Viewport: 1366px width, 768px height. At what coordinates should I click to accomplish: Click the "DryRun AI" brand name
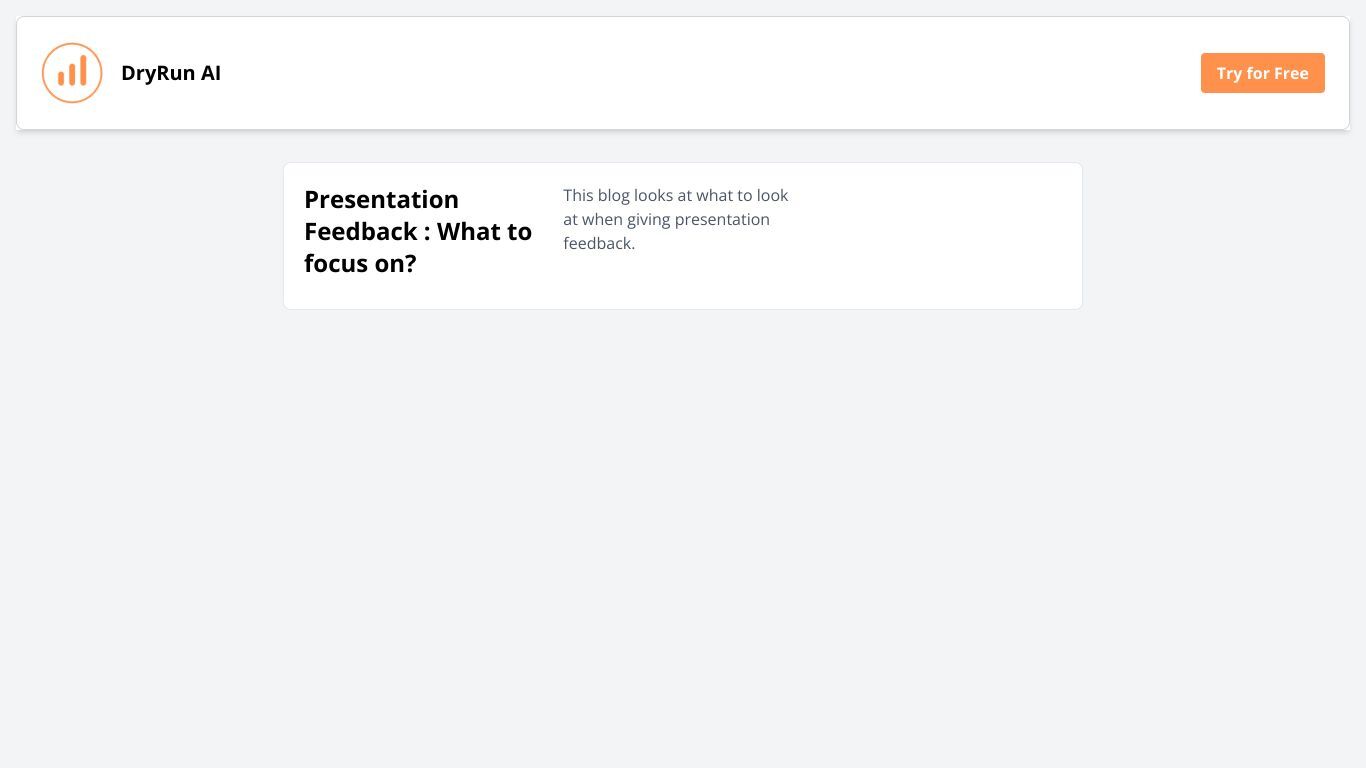coord(171,73)
